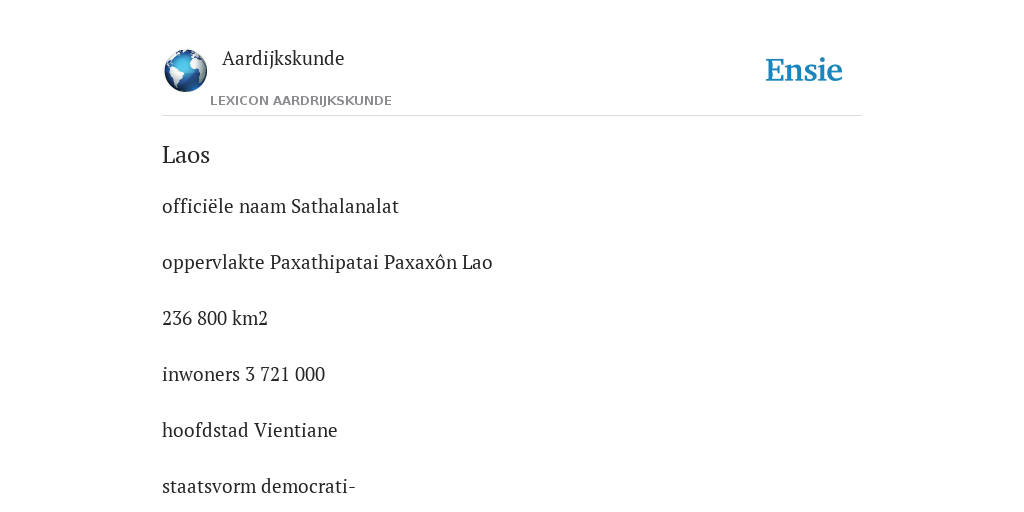Open the Ensie logo link
This screenshot has width=1024, height=512.
804,70
